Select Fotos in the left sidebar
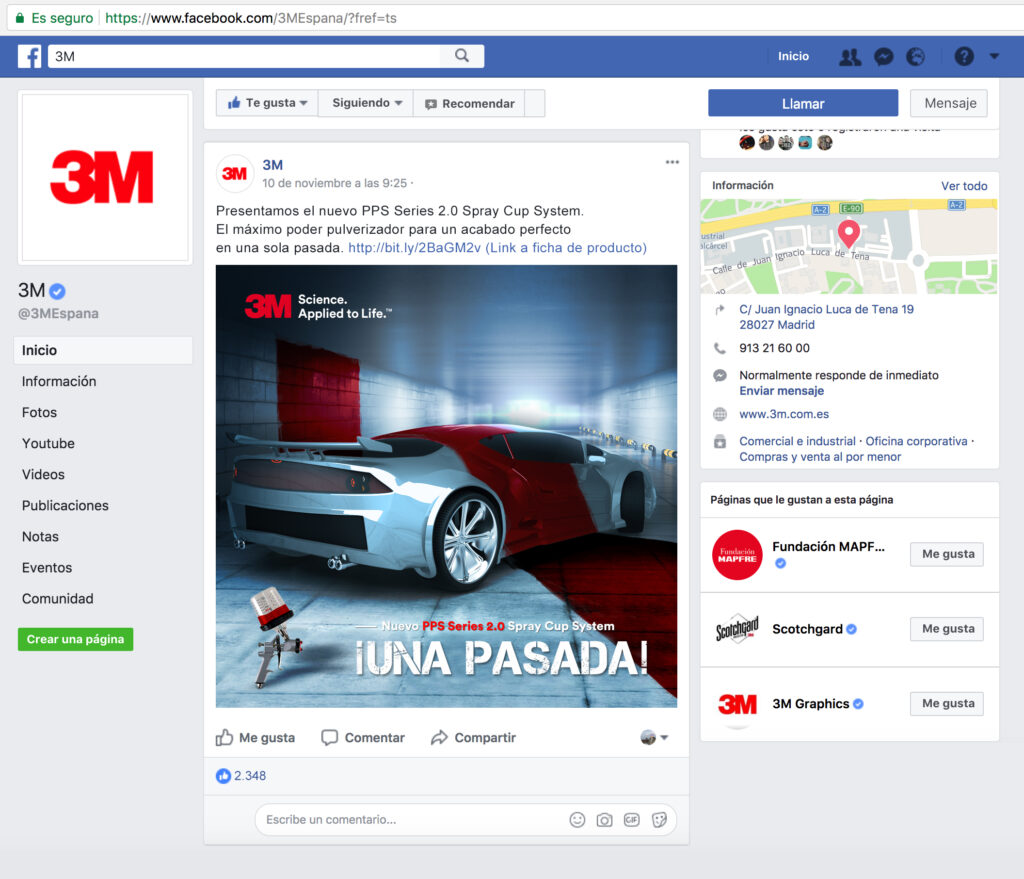 click(x=40, y=413)
